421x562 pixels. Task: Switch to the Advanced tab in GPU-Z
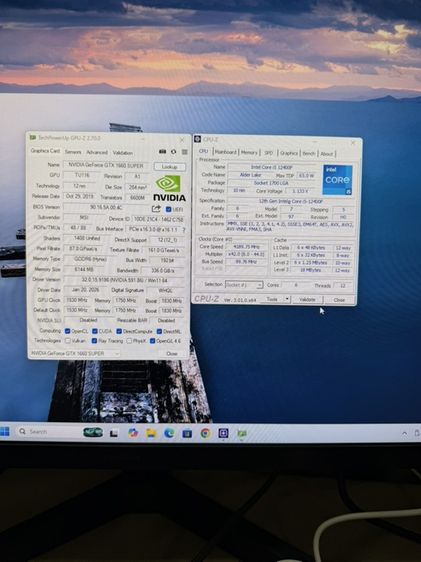(x=97, y=152)
